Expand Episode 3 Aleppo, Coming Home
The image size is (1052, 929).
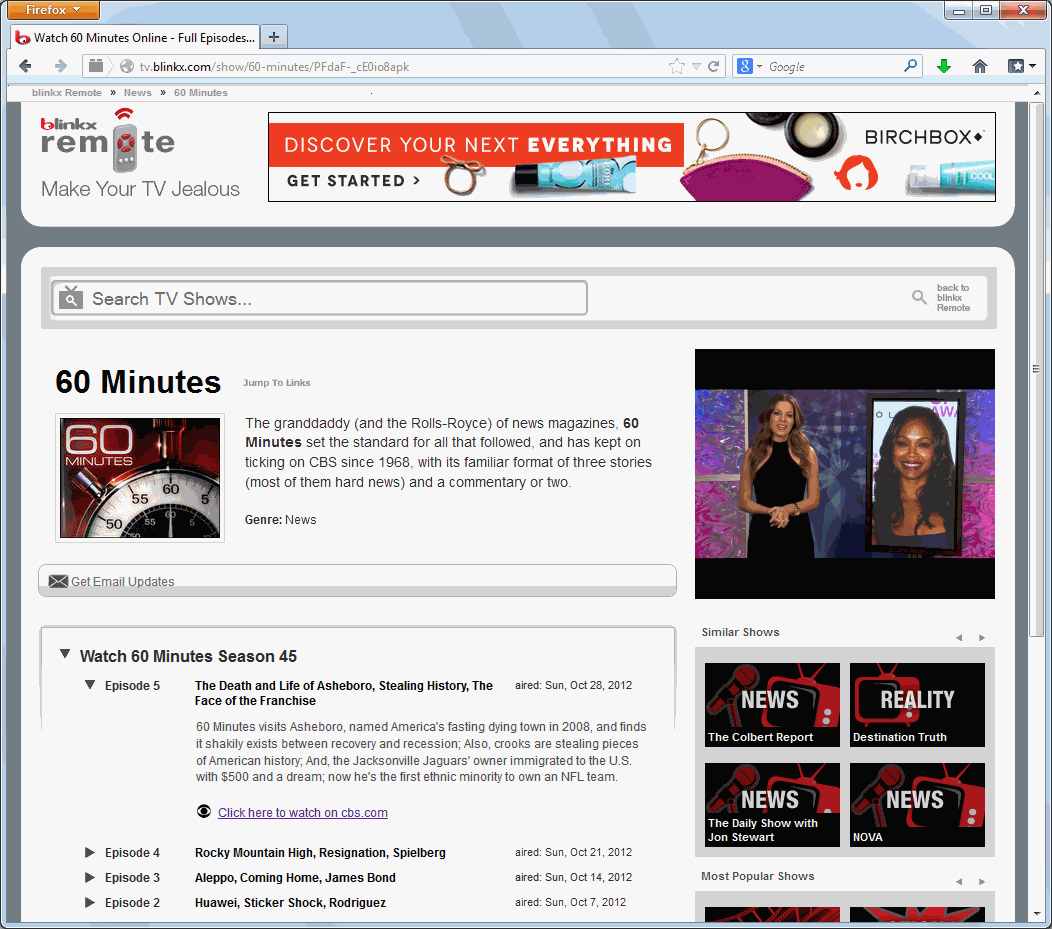(x=90, y=877)
